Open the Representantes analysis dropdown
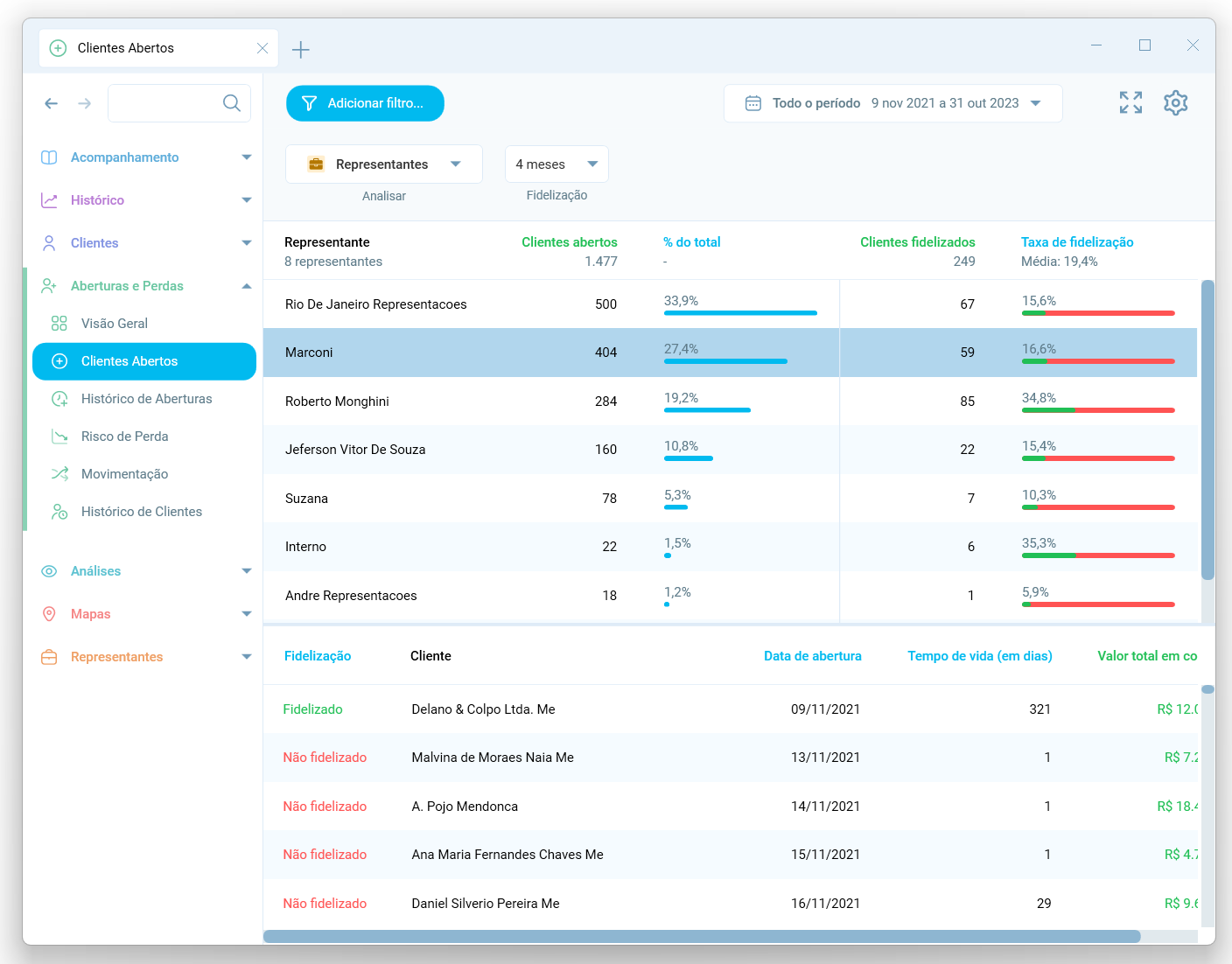1232x964 pixels. click(384, 164)
